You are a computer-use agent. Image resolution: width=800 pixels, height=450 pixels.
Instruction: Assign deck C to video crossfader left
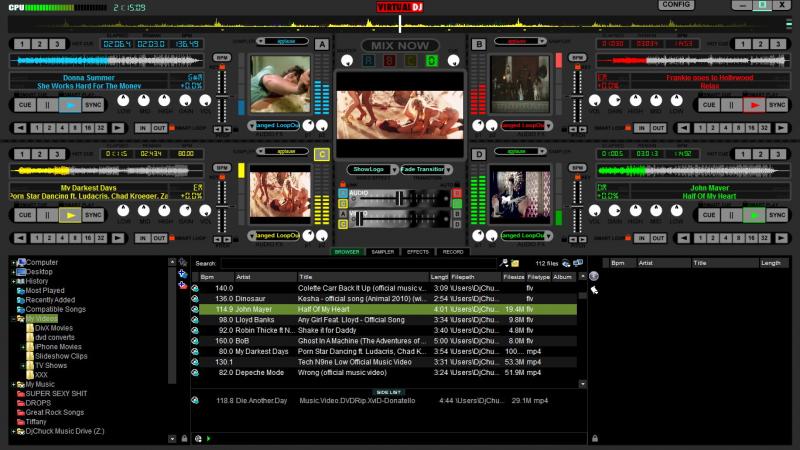point(343,224)
